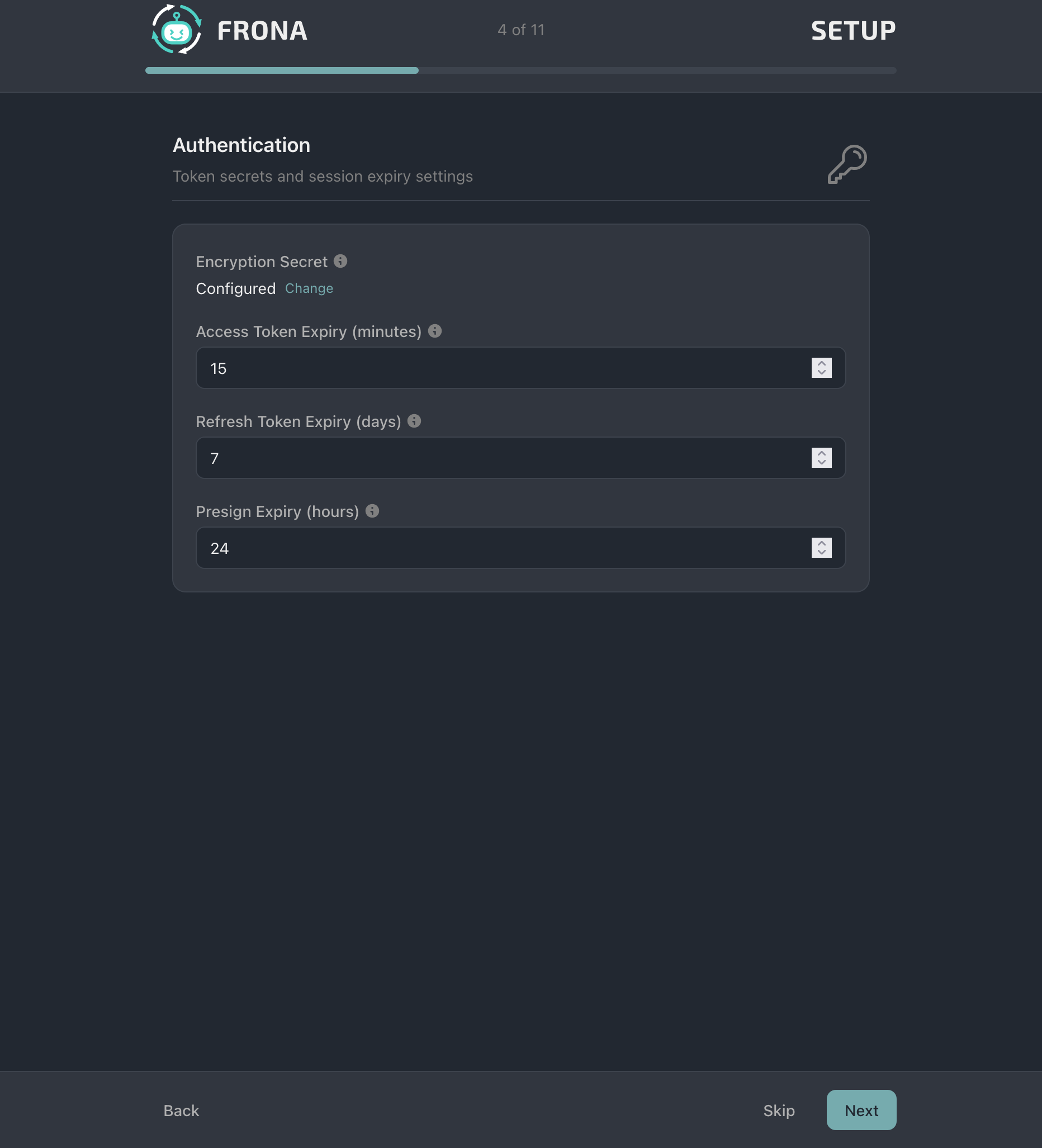The width and height of the screenshot is (1042, 1148).
Task: Click the Presign Expiry info icon
Action: (x=373, y=511)
